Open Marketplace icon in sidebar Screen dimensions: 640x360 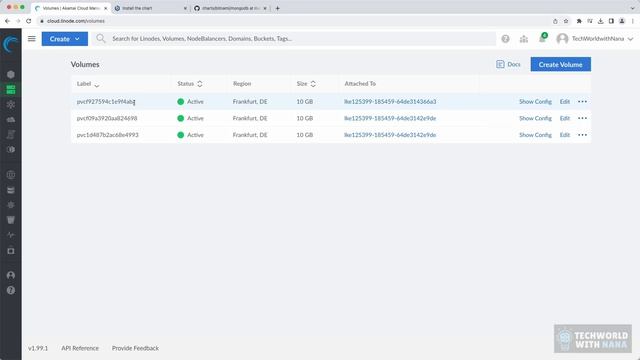point(11,251)
